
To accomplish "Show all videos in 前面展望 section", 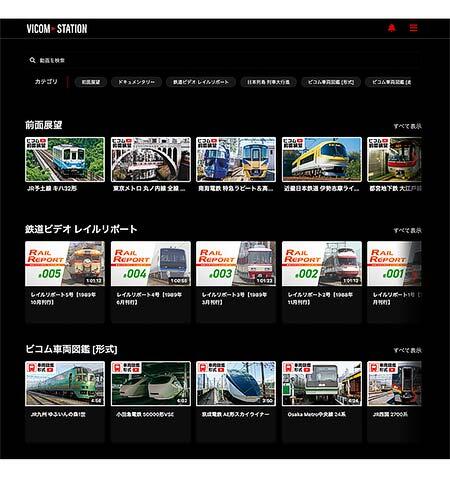I will (x=407, y=126).
